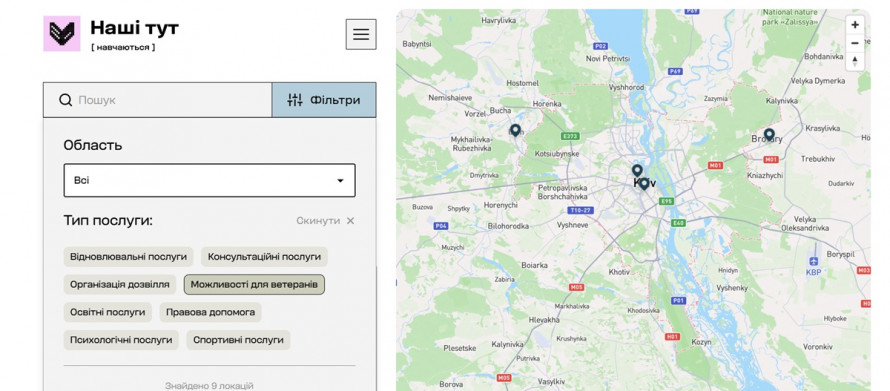Click the upper map pin in Kyiv center

click(x=637, y=170)
